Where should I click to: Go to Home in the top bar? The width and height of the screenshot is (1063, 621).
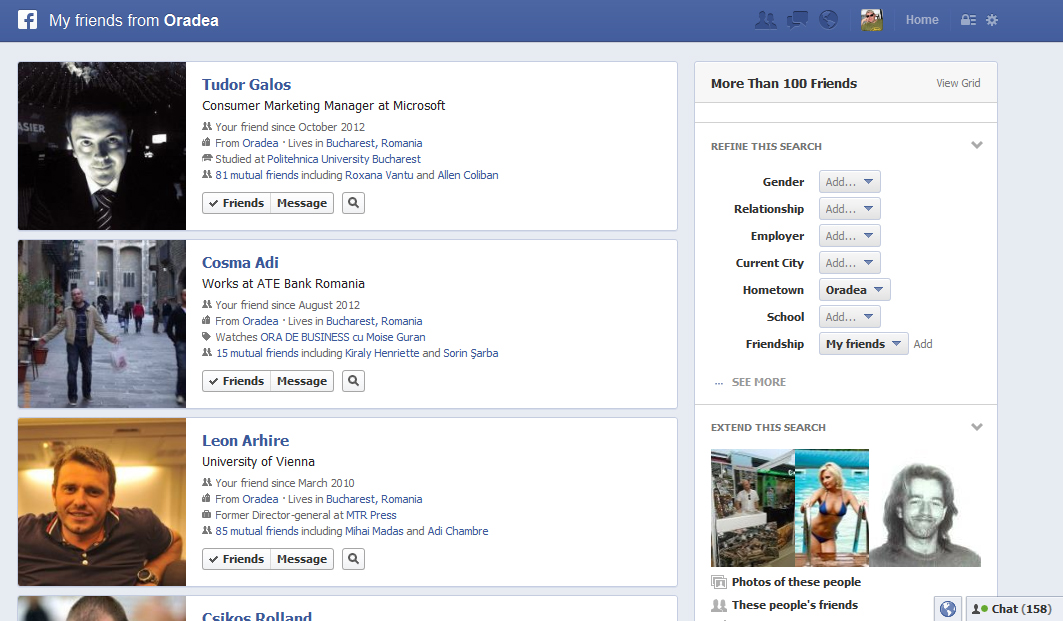pos(922,20)
